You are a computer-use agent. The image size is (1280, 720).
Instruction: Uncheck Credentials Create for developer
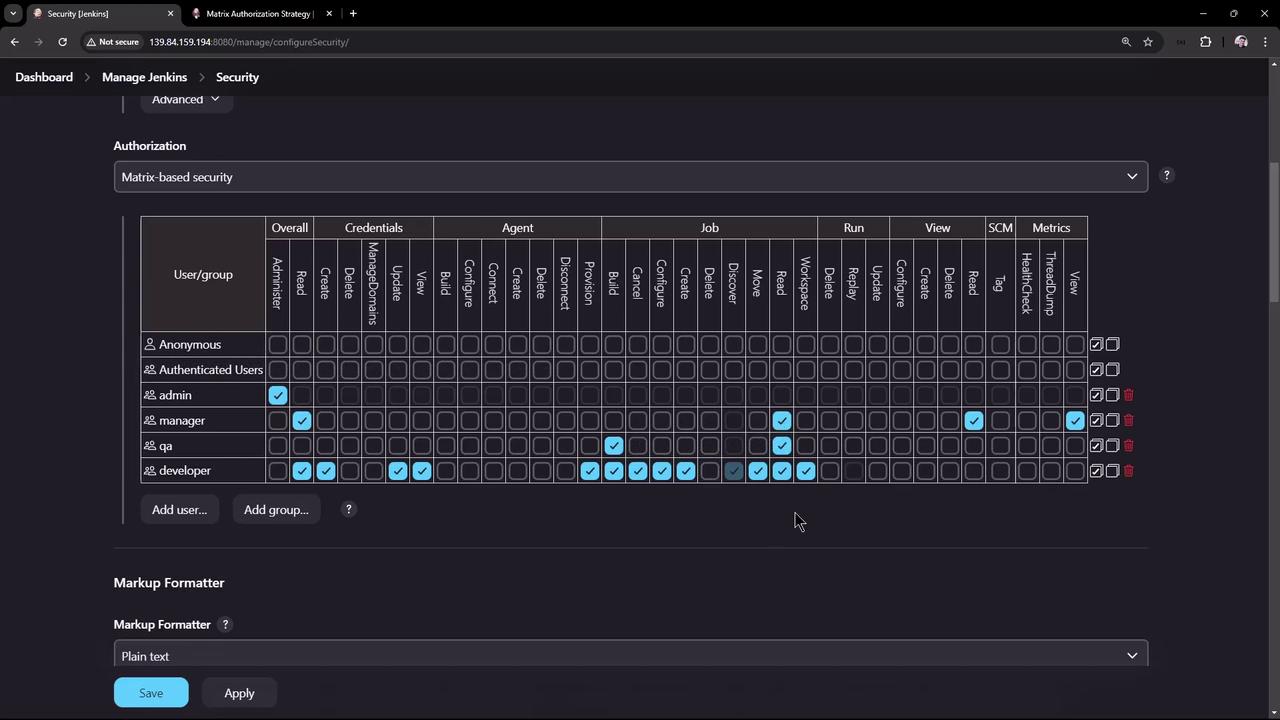[326, 471]
